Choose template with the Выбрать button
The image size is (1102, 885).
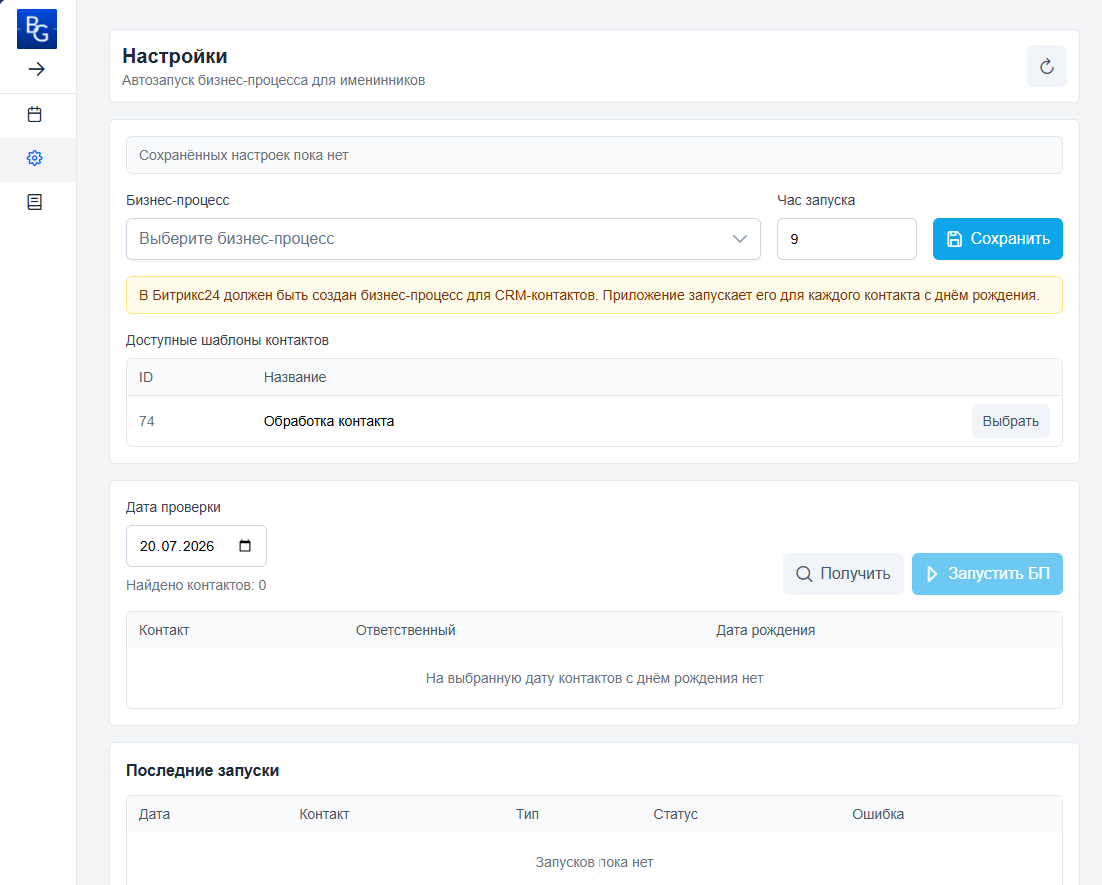click(x=1011, y=421)
